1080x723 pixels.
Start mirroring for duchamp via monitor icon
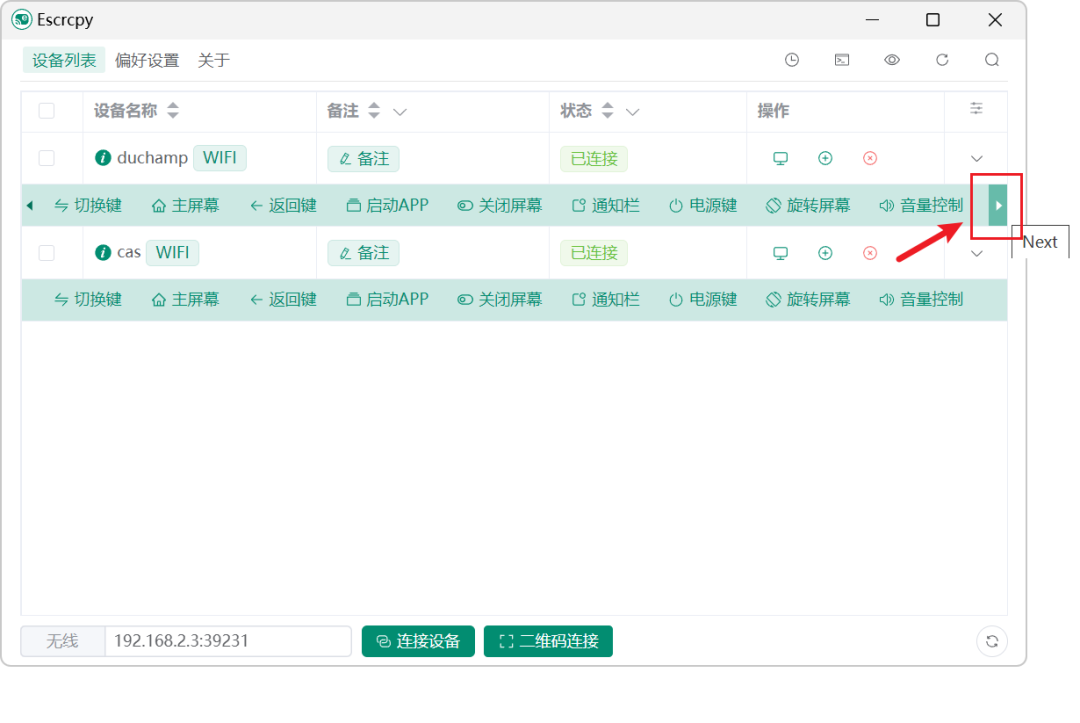point(780,158)
